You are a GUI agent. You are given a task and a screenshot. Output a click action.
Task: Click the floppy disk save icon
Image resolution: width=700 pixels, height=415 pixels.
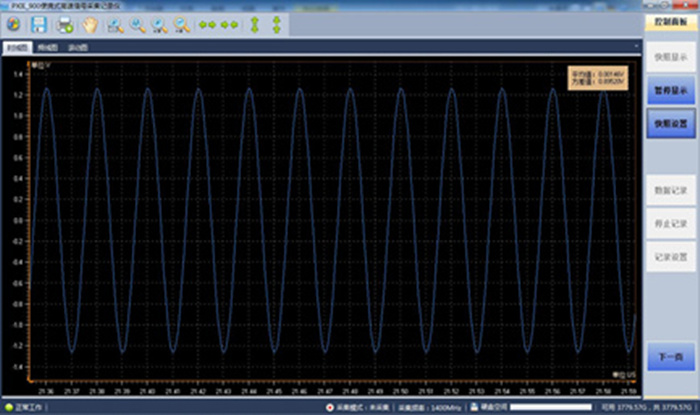pos(39,24)
